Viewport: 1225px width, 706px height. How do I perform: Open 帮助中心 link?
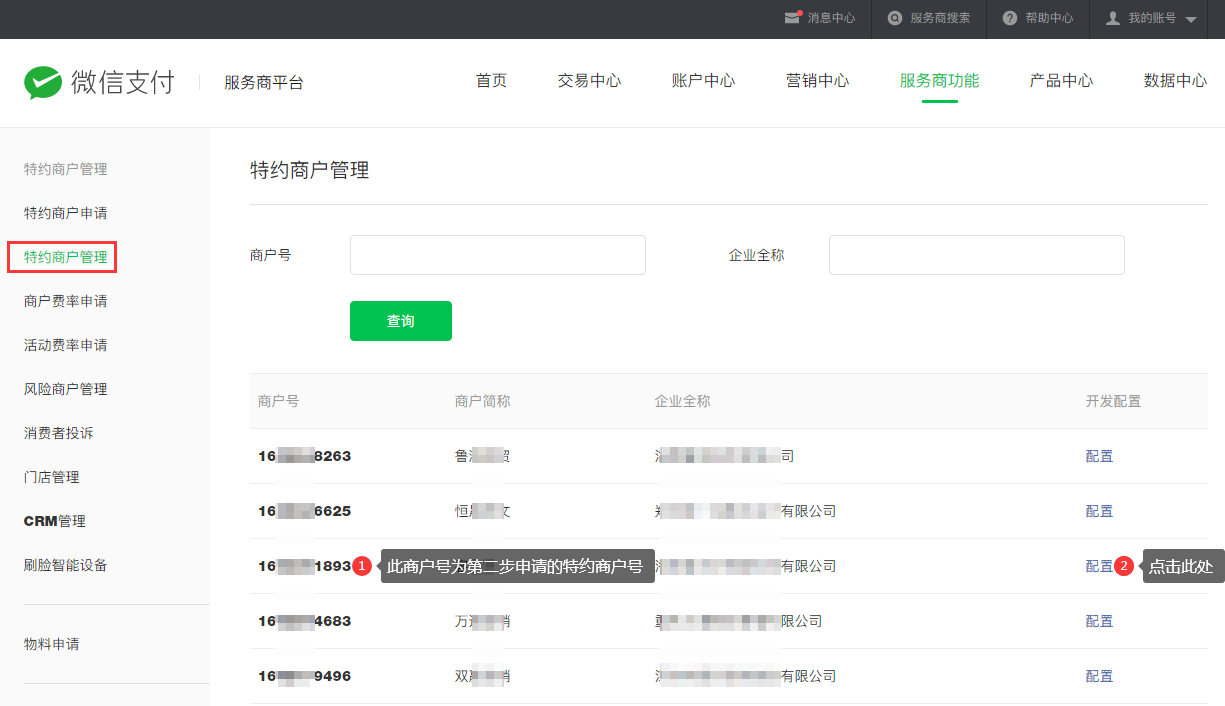click(x=1049, y=18)
